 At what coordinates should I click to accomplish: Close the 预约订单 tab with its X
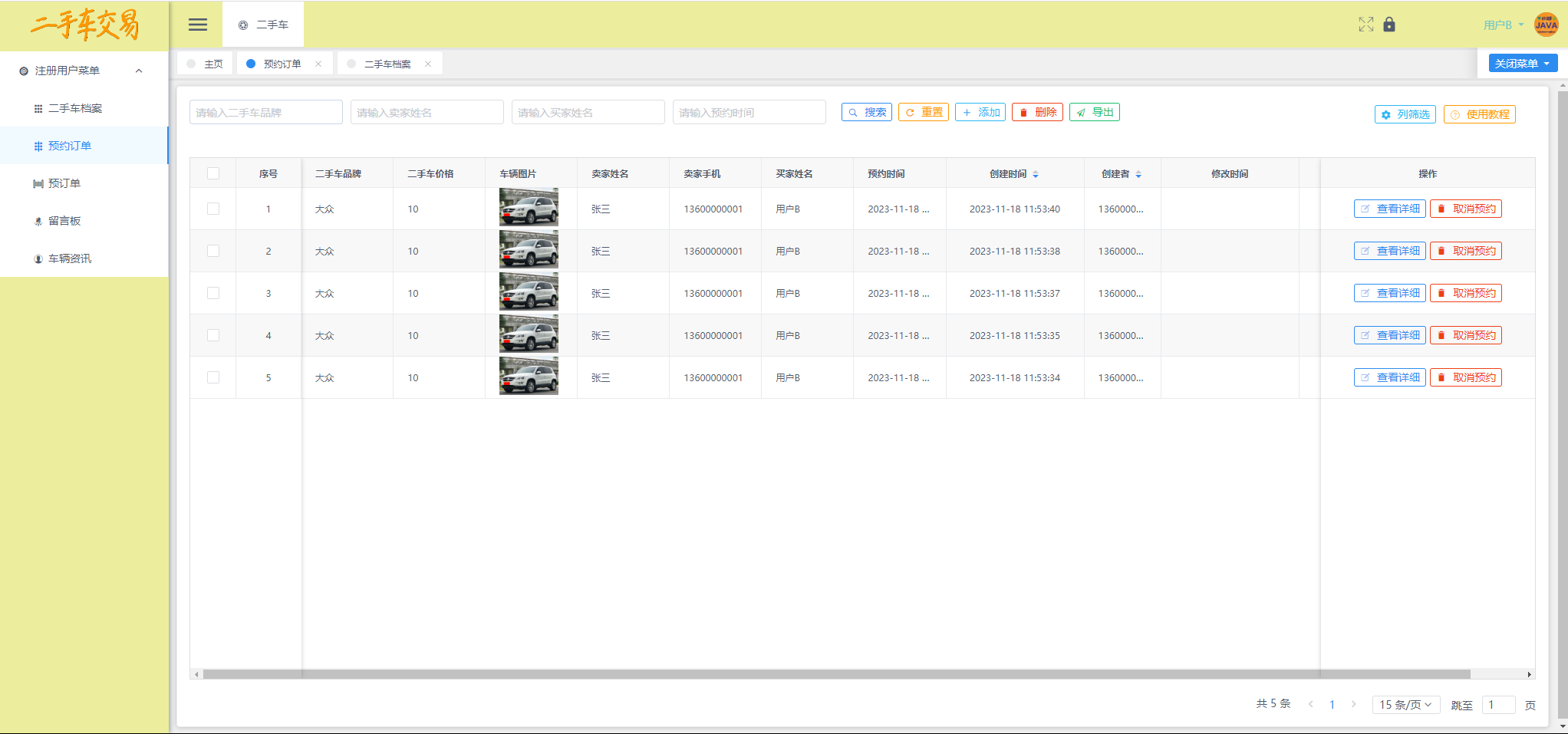tap(318, 64)
